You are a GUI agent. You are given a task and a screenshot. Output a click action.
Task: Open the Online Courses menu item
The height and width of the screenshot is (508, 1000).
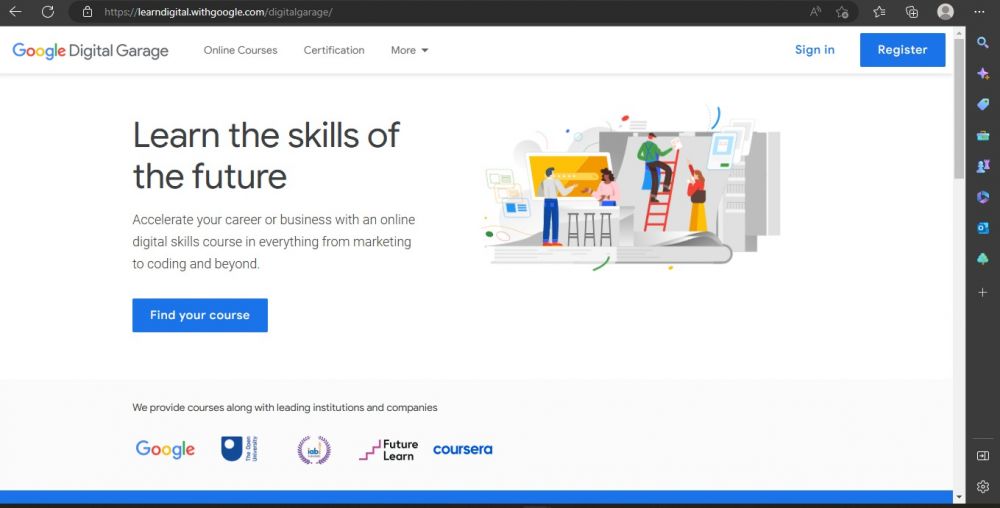(240, 50)
